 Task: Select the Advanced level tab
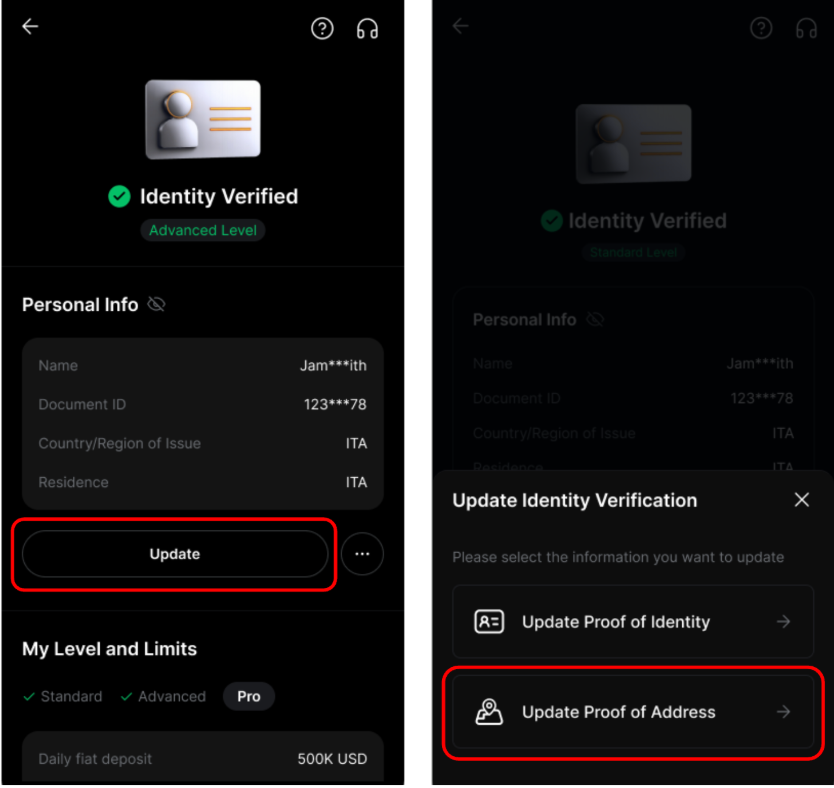pos(163,697)
